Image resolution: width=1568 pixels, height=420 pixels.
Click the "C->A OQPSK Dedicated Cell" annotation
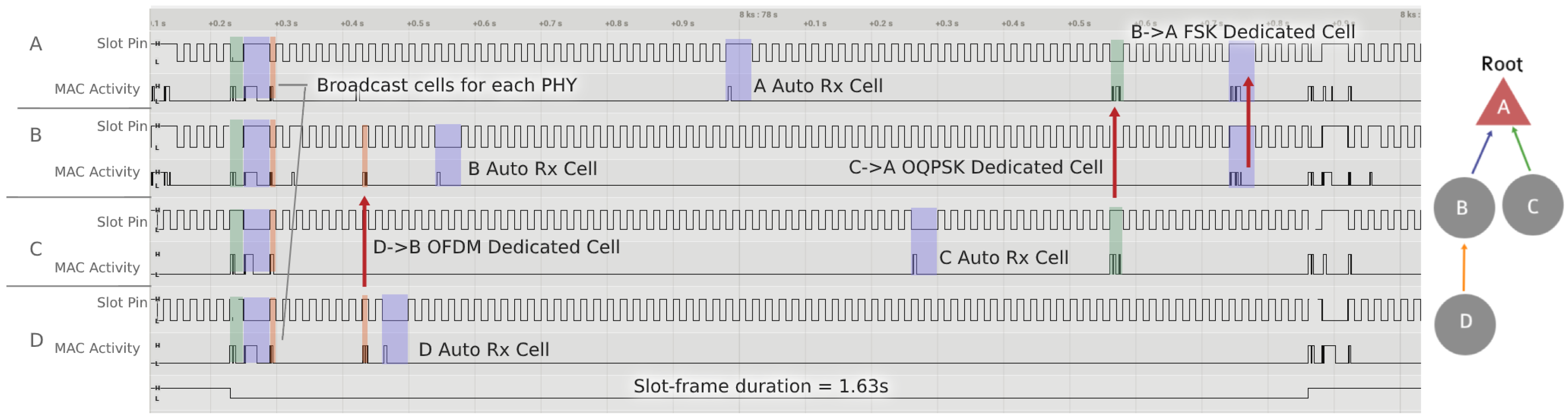[x=975, y=167]
